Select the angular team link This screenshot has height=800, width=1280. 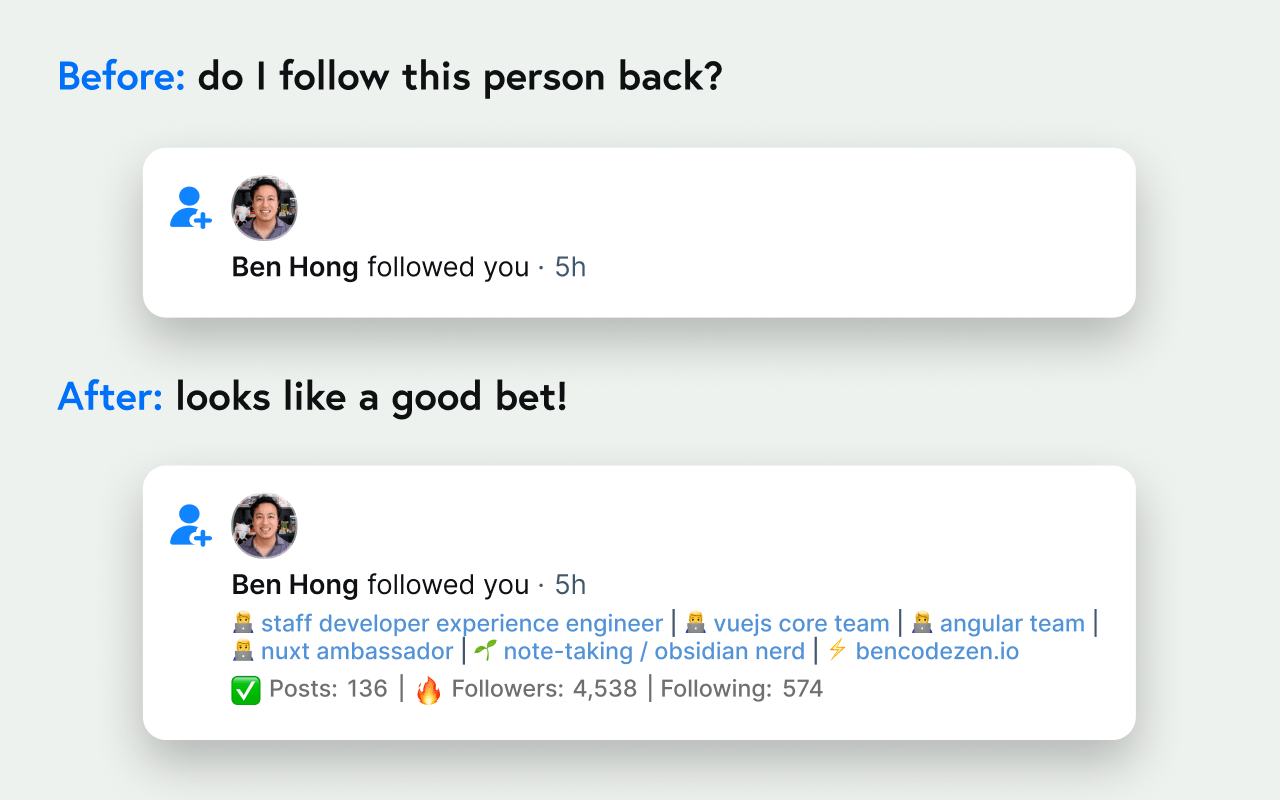(x=1012, y=624)
